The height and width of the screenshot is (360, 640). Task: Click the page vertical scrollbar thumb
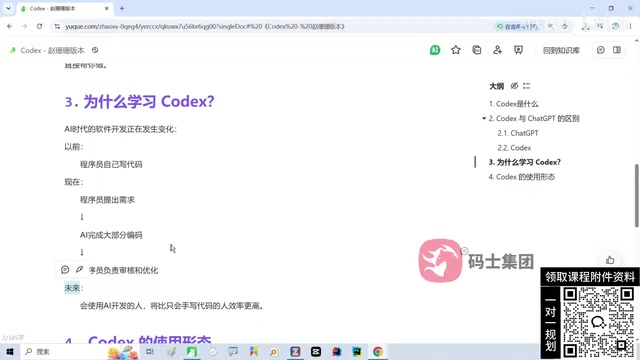tap(636, 196)
